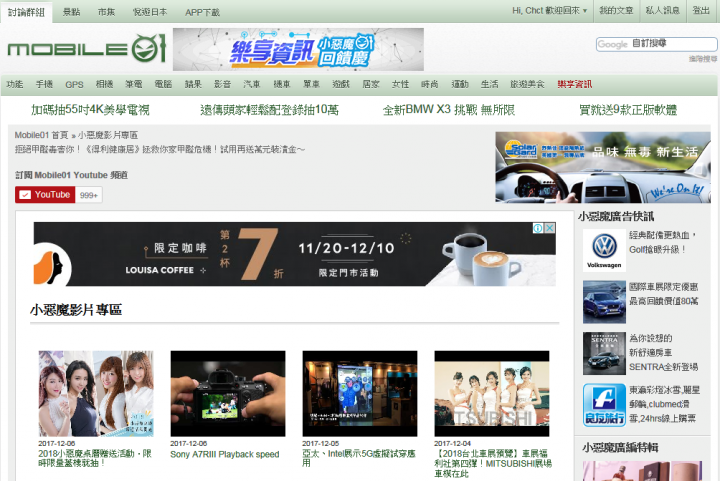The height and width of the screenshot is (481, 720).
Task: Open the 單車 category menu
Action: coord(311,84)
